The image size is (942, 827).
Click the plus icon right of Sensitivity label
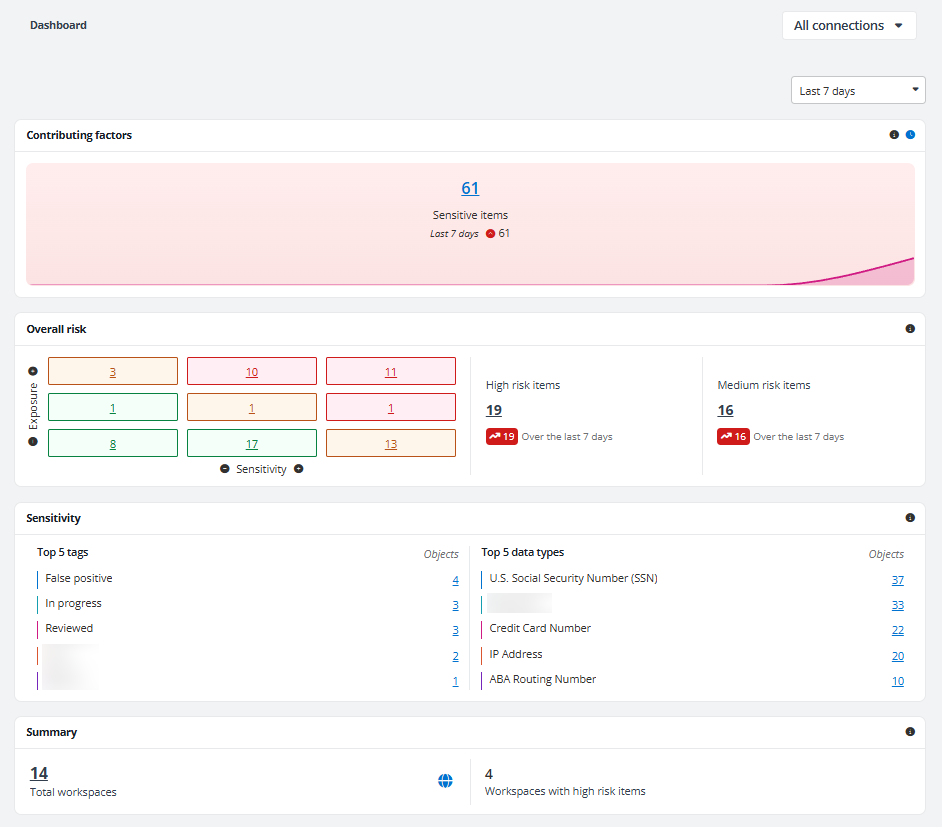(x=299, y=468)
